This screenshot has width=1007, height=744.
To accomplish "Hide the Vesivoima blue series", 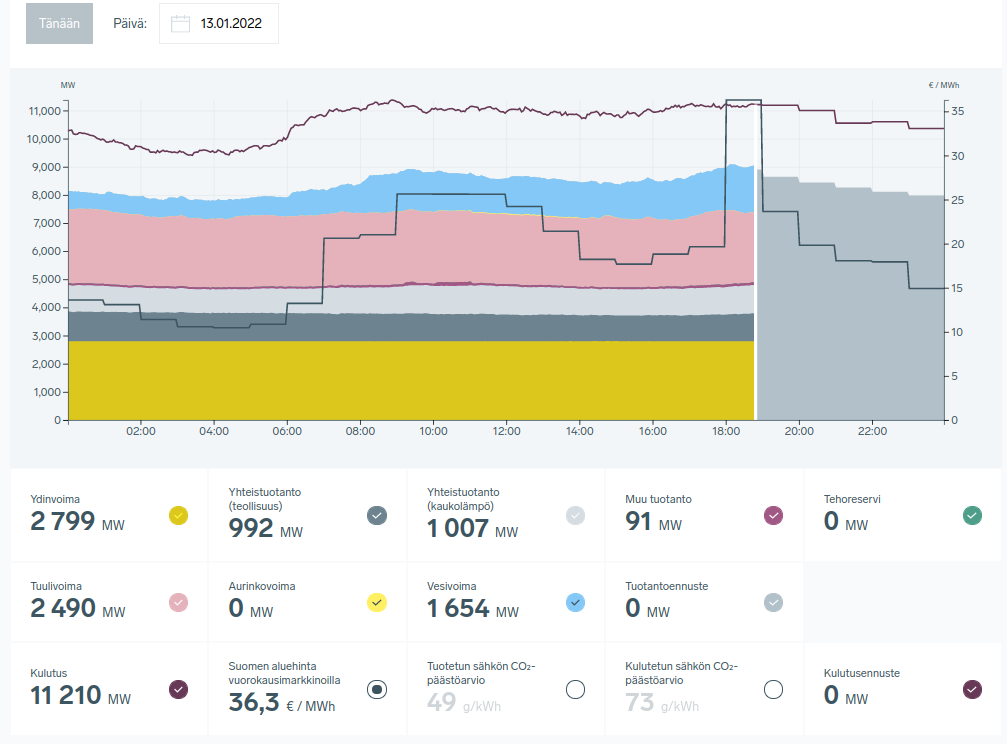I will click(x=575, y=602).
